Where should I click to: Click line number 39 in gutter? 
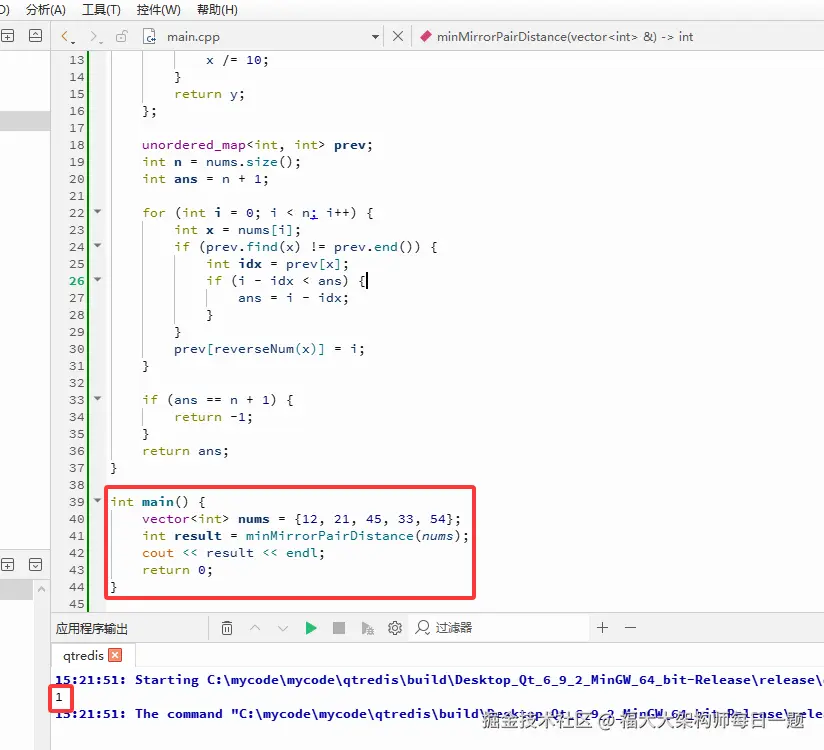click(77, 502)
